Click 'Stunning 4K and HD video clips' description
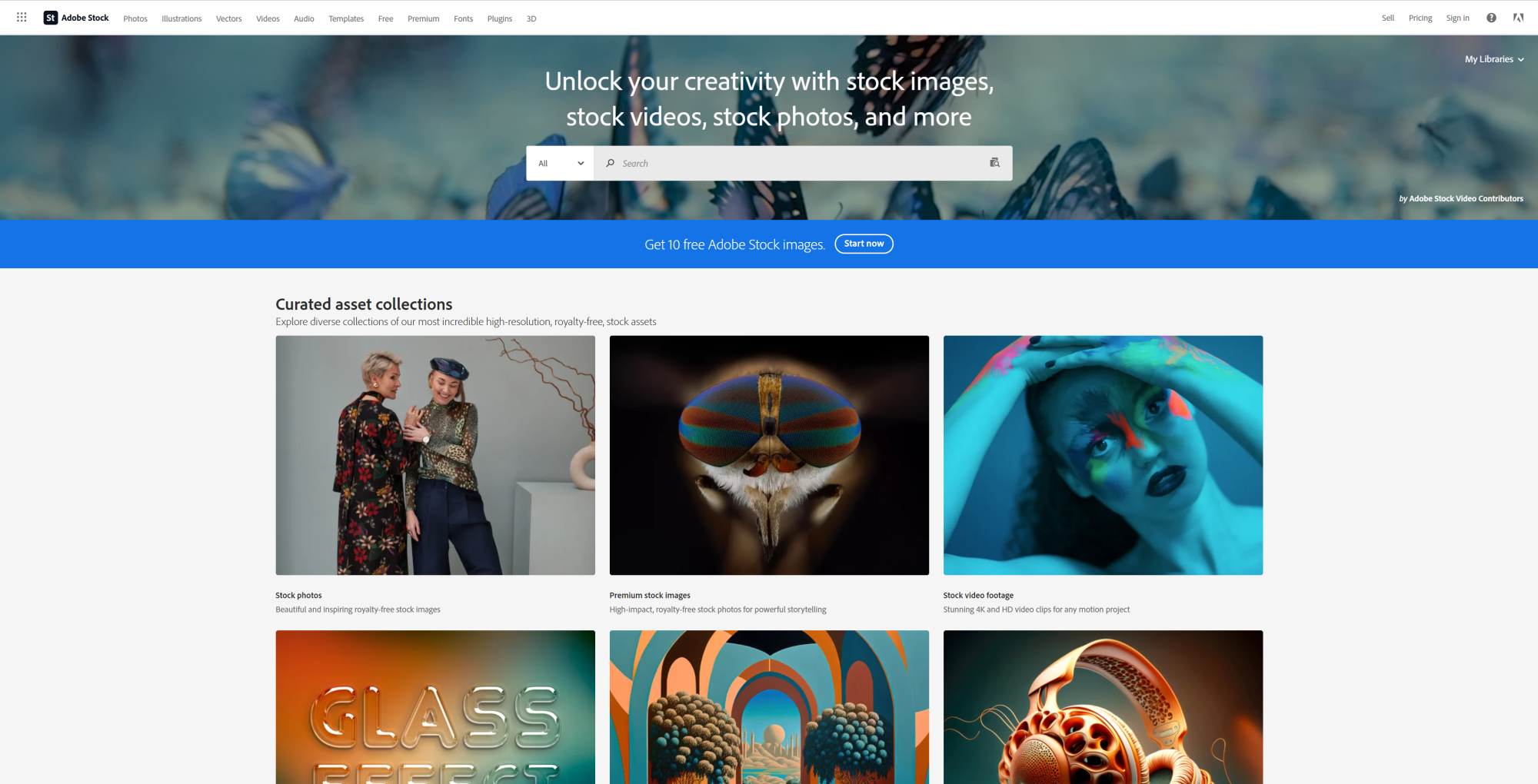Viewport: 1538px width, 784px height. pos(1037,610)
